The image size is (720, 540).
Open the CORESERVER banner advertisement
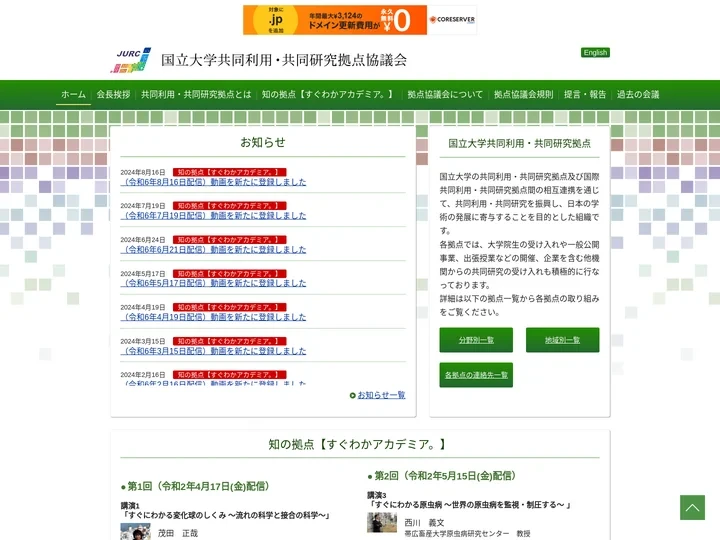pyautogui.click(x=360, y=20)
